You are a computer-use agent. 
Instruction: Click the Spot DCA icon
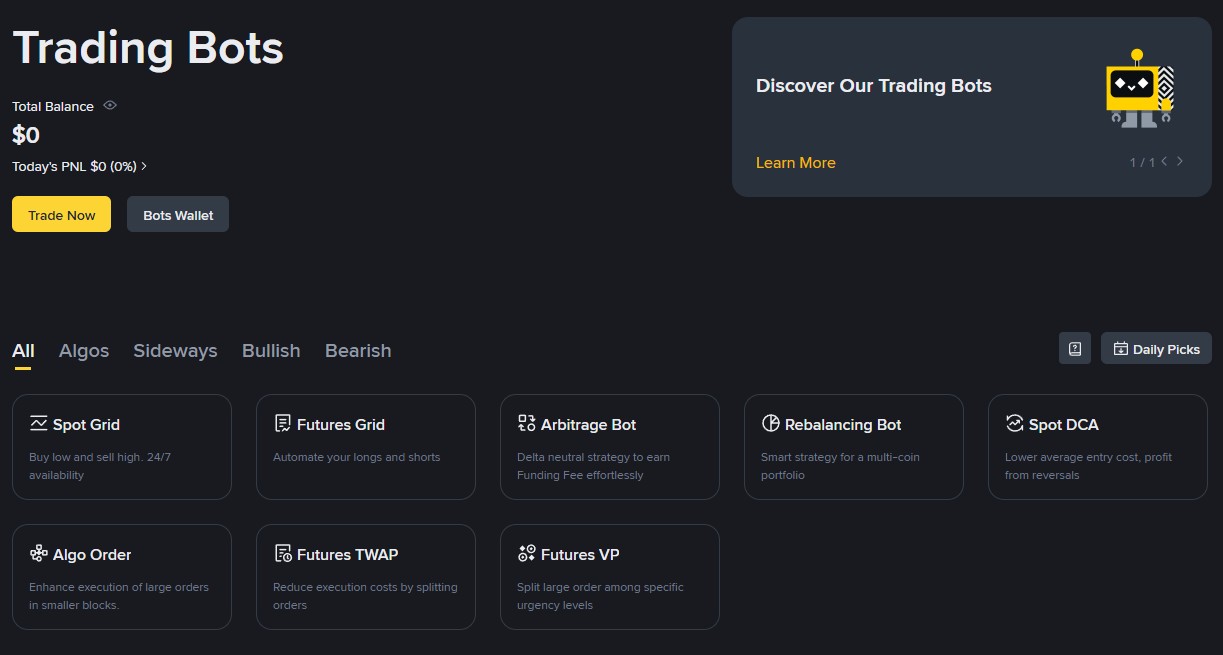[x=1015, y=424]
